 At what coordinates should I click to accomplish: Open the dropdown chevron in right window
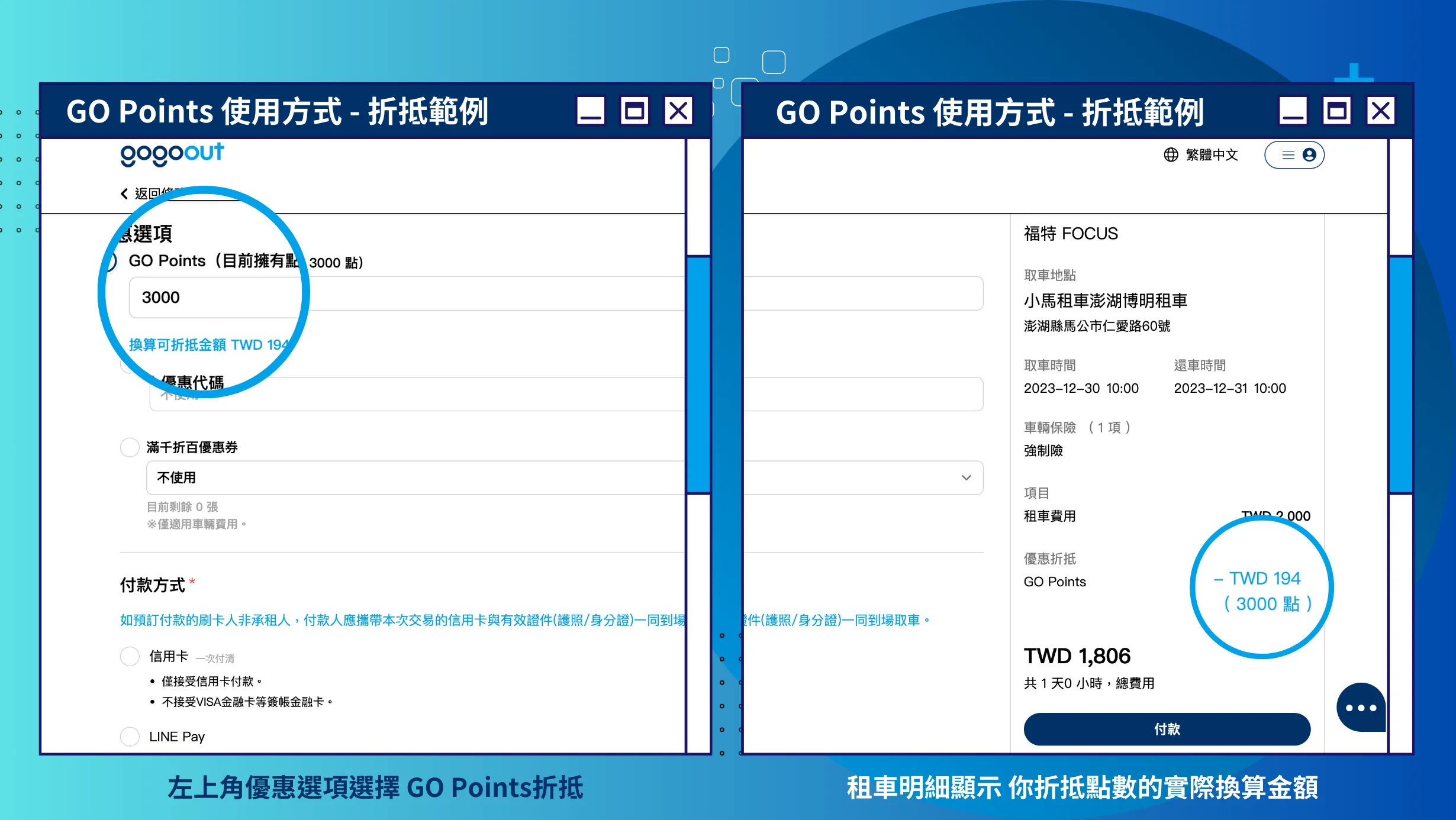[x=967, y=477]
